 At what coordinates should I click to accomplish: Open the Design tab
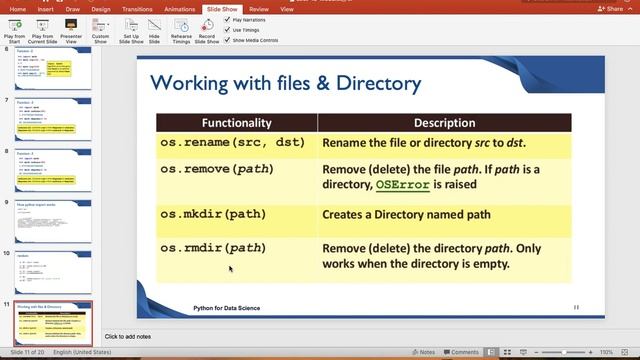click(x=101, y=9)
